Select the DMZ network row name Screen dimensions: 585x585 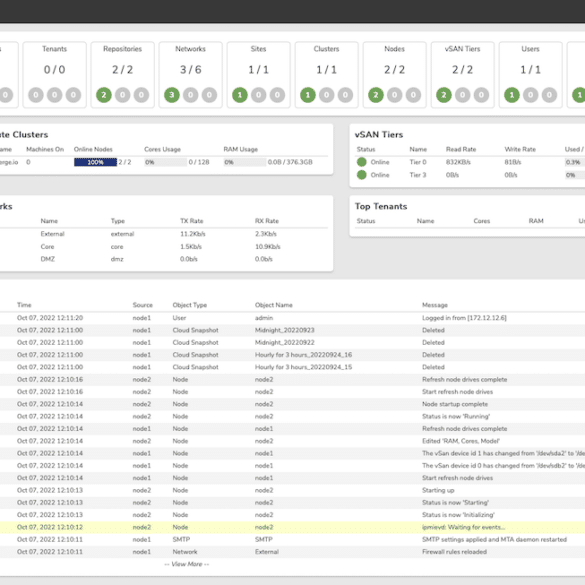click(x=47, y=259)
